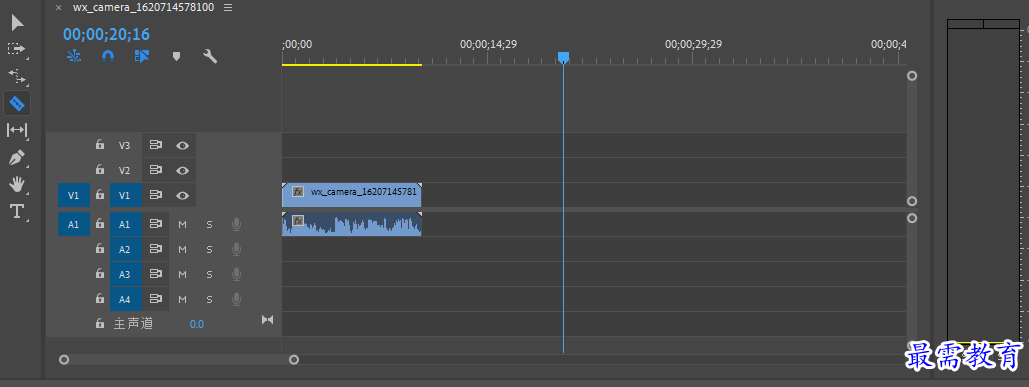Select the Selection (arrow) tool
The width and height of the screenshot is (1029, 387).
[x=17, y=23]
